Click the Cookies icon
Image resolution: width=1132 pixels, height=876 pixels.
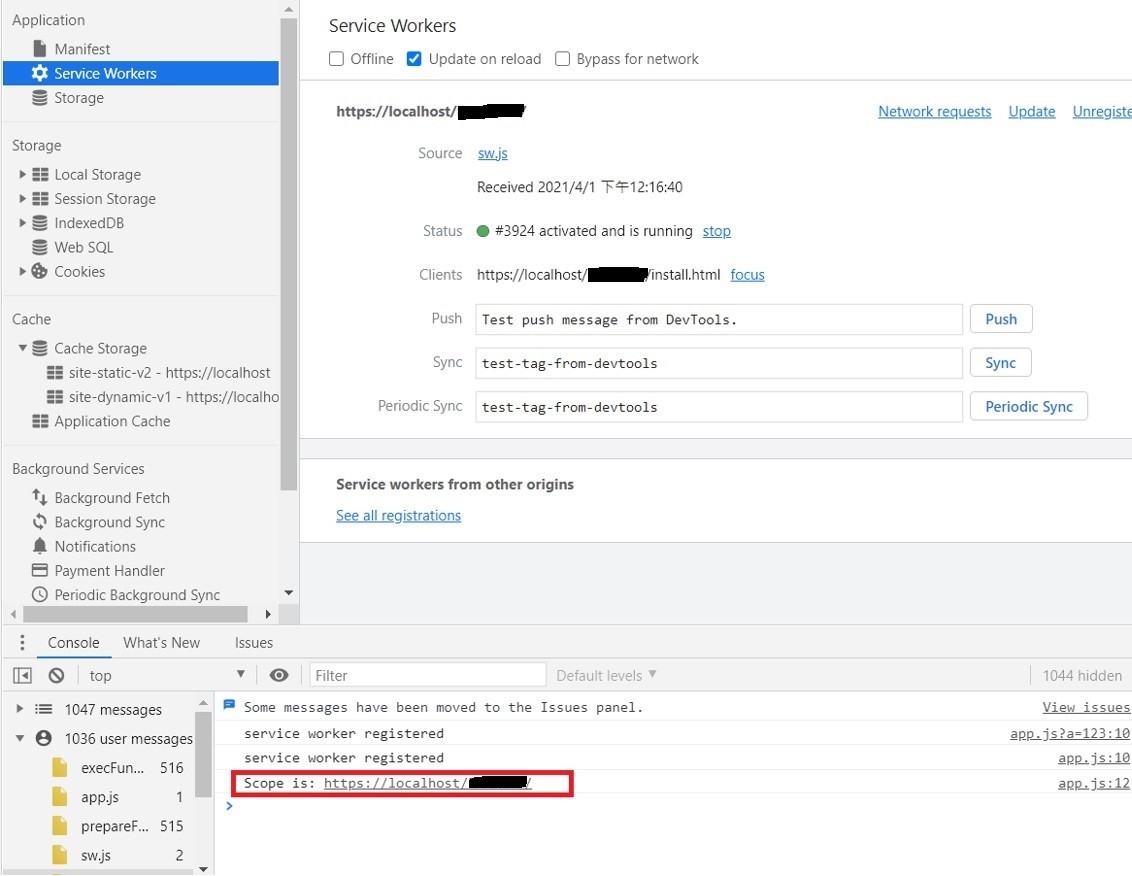pyautogui.click(x=40, y=272)
